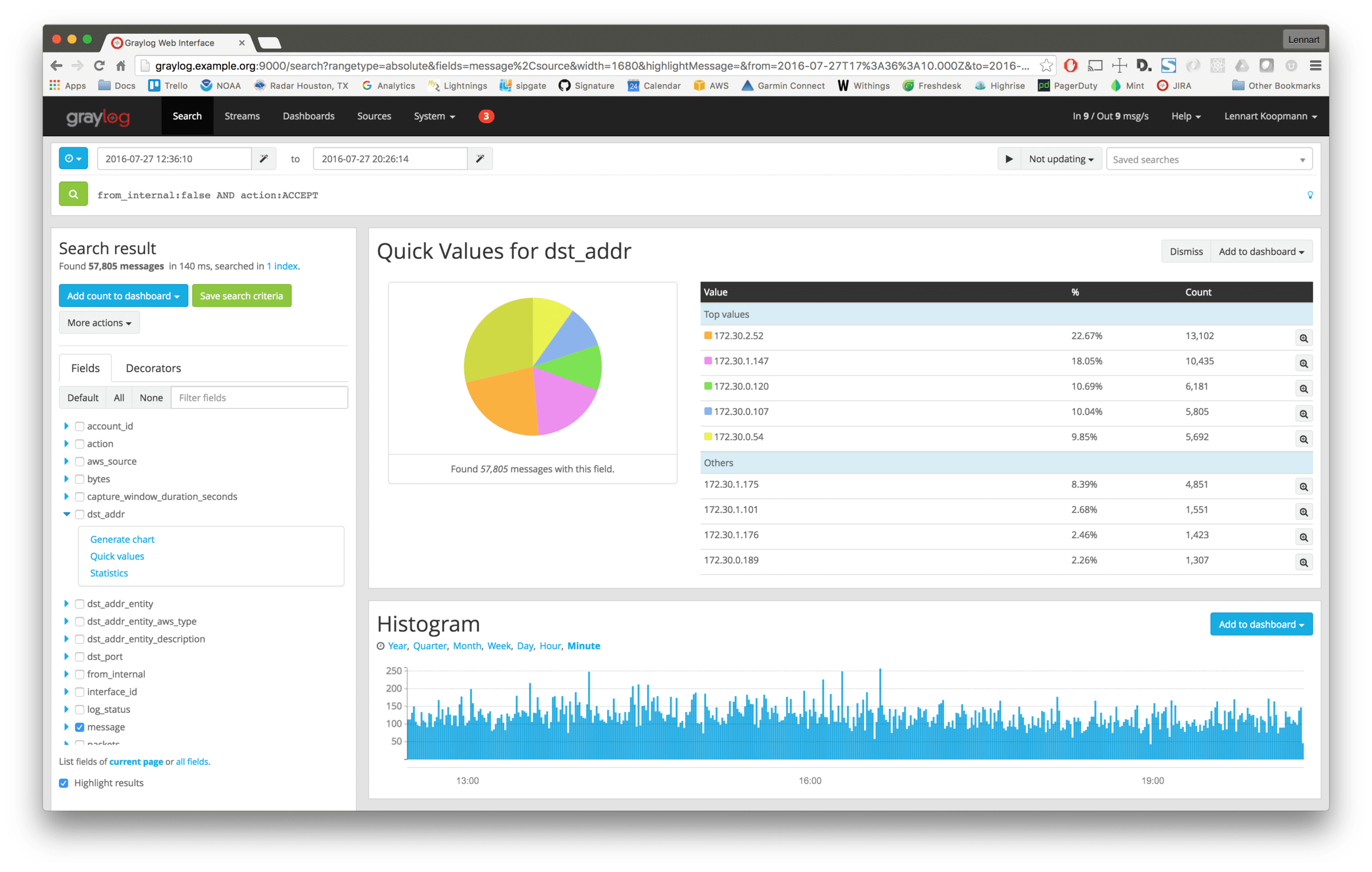
Task: Open the time range selector clock button
Action: click(73, 159)
